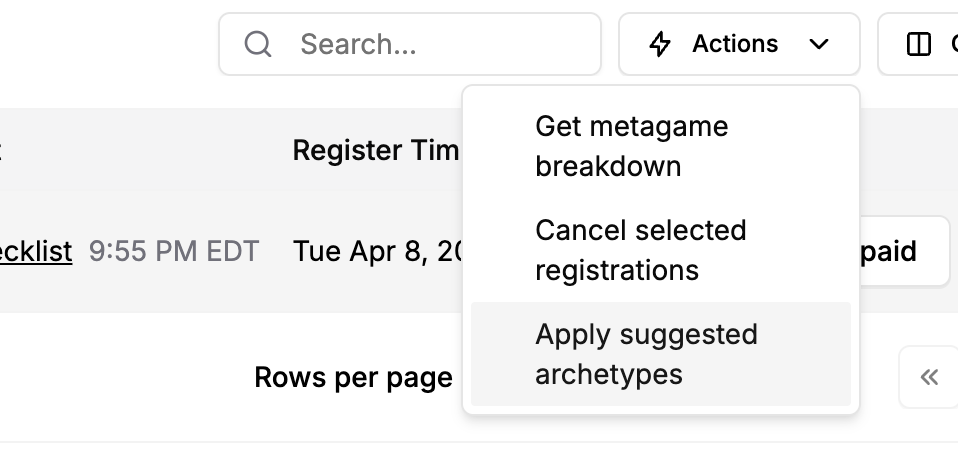Open the underlined decklist link

tap(35, 251)
